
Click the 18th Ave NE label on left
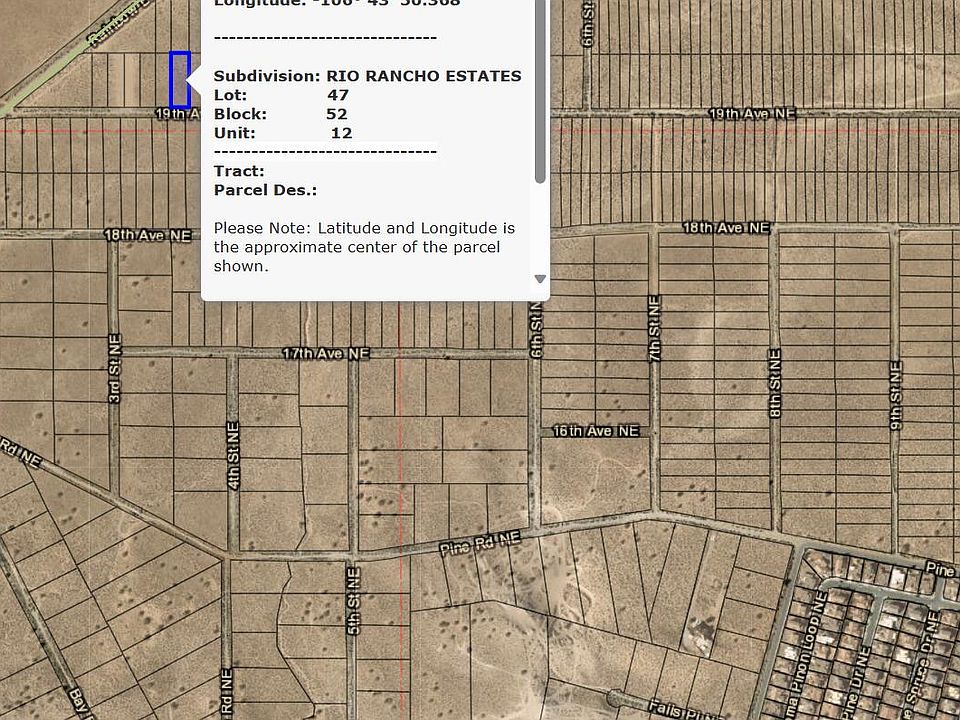(x=148, y=236)
